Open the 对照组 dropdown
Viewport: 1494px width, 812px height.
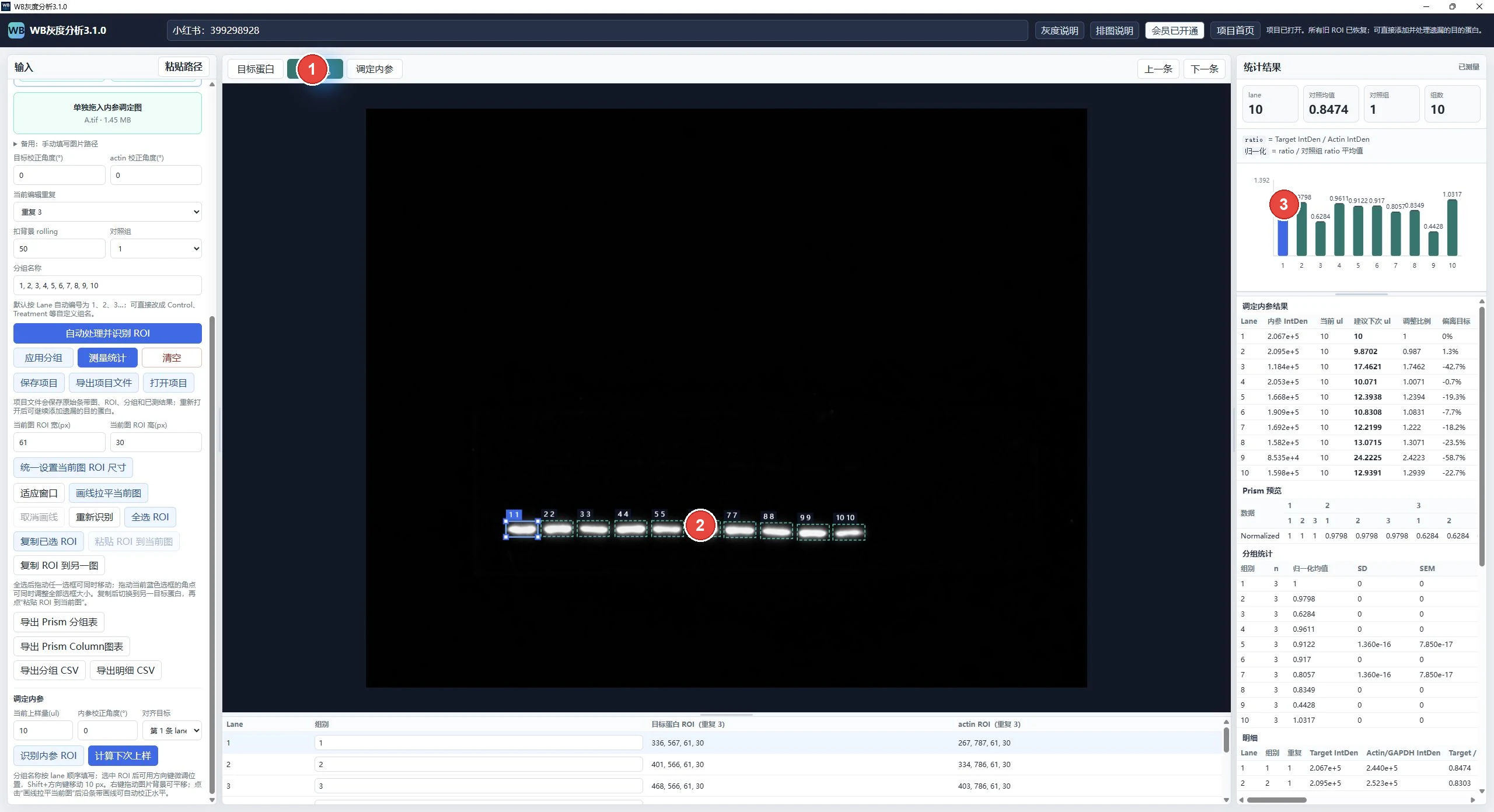(156, 249)
